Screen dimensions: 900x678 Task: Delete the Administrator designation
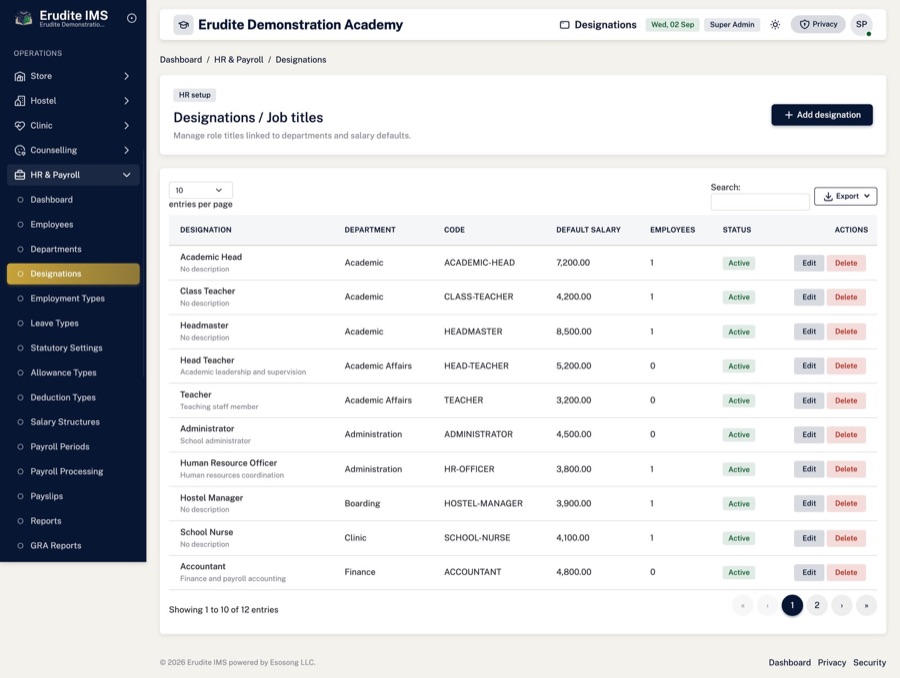pyautogui.click(x=846, y=435)
